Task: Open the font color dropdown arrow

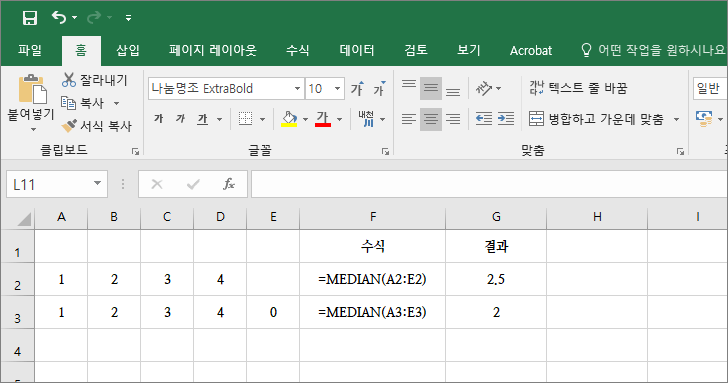Action: pyautogui.click(x=339, y=120)
